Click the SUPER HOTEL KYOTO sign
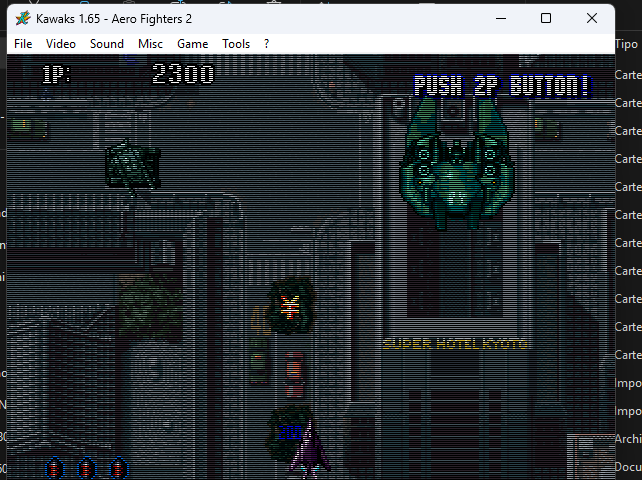The width and height of the screenshot is (642, 480). click(x=455, y=344)
